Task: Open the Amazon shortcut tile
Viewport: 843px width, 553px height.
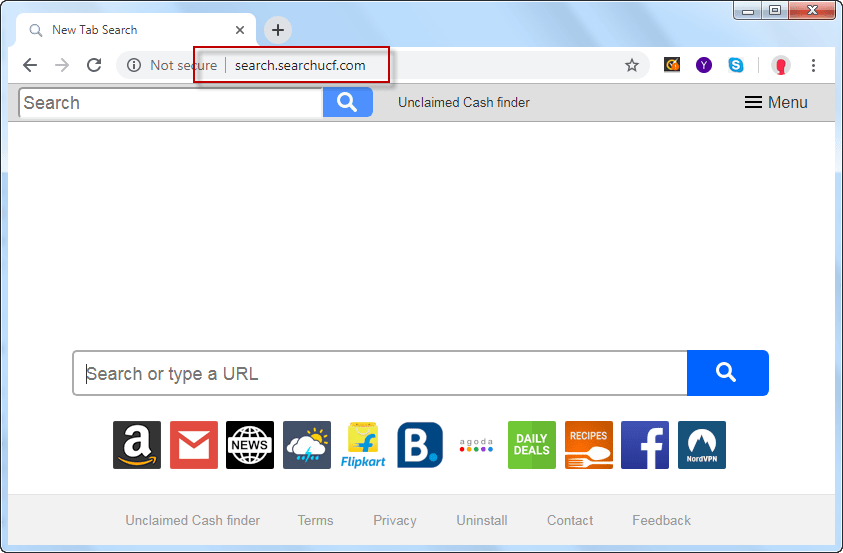Action: point(137,445)
